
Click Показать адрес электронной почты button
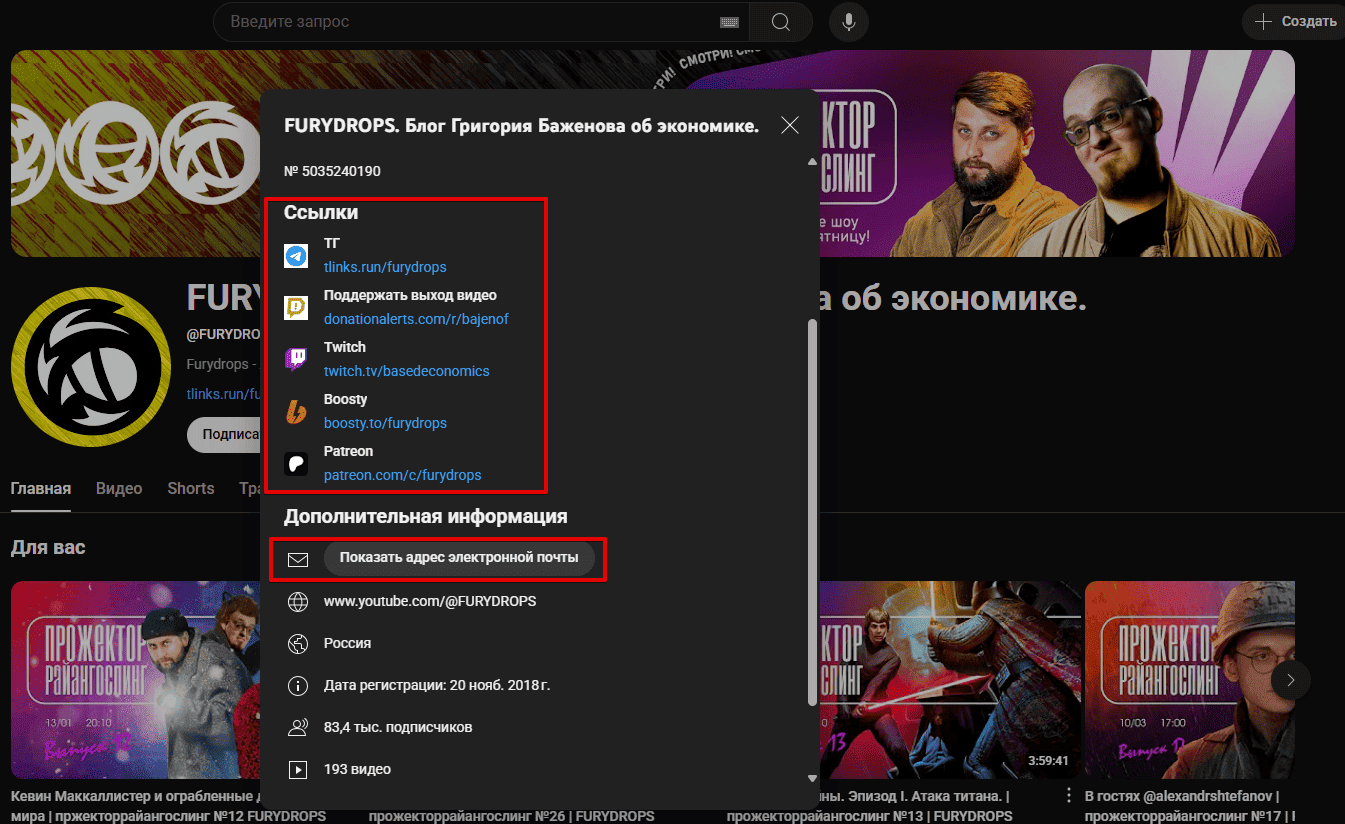coord(459,558)
